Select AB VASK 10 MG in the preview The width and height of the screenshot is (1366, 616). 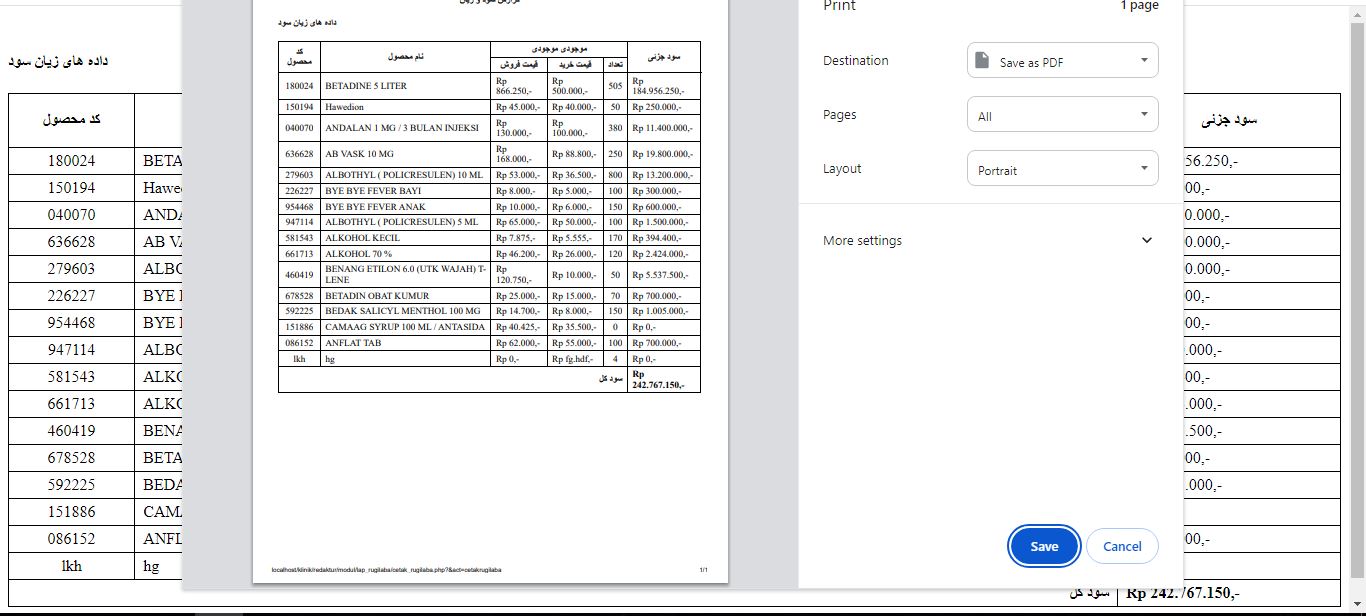click(x=360, y=154)
